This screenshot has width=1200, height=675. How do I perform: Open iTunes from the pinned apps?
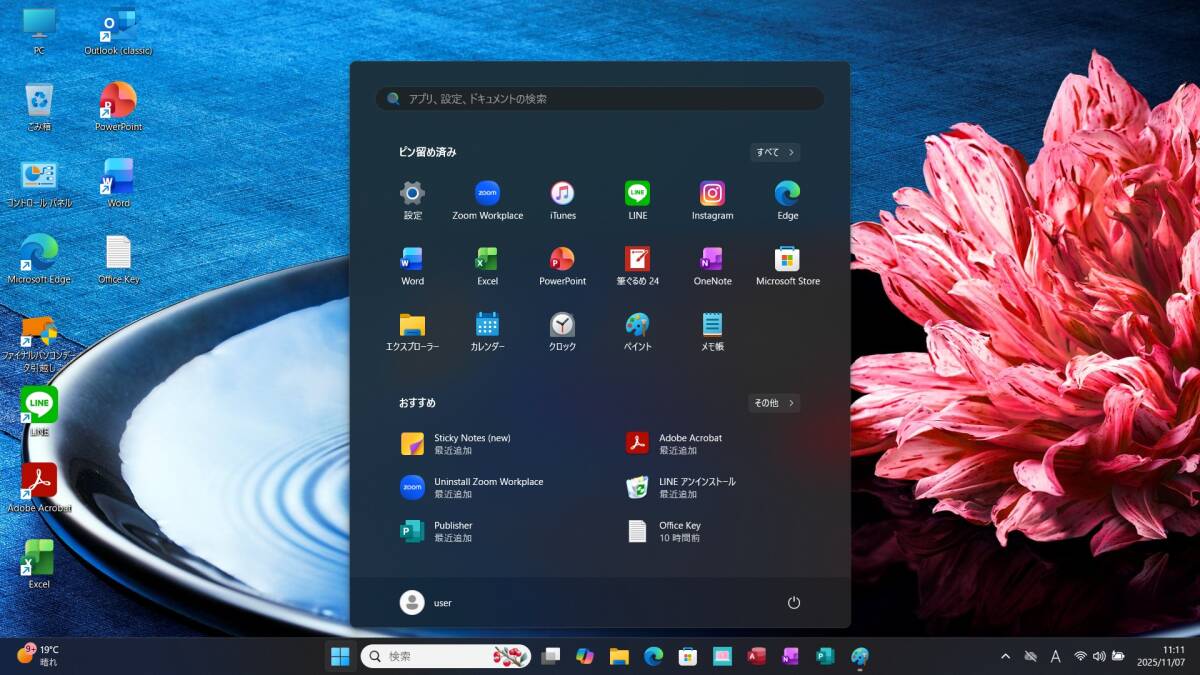point(562,201)
